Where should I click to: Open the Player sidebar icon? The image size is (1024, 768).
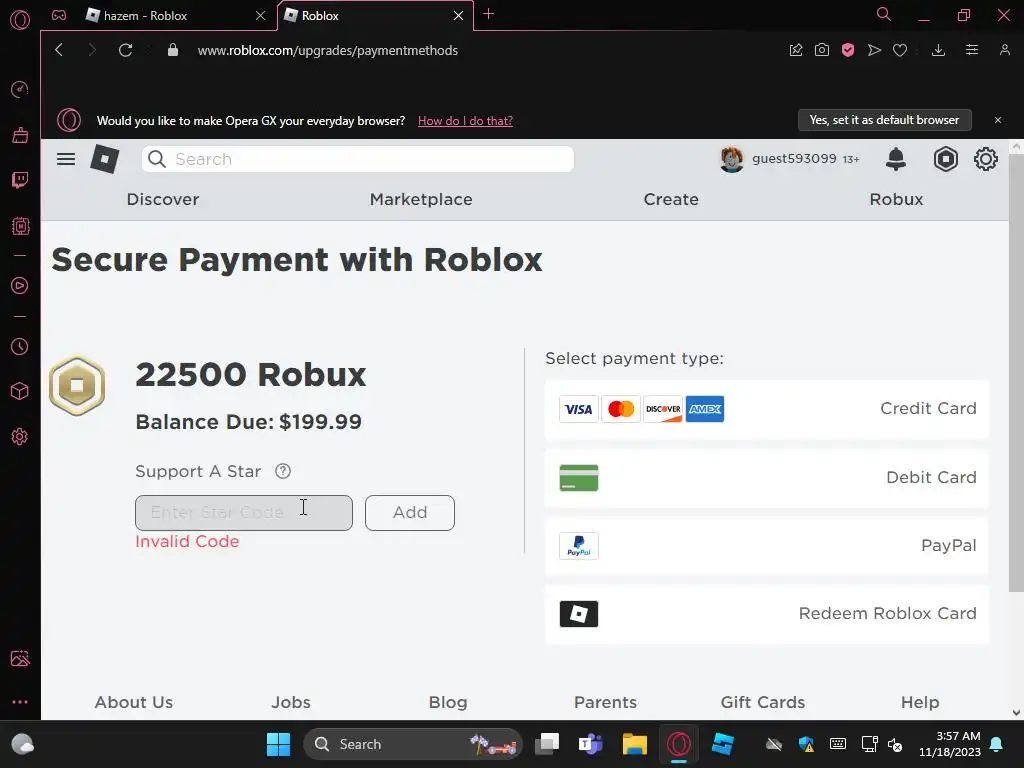pos(20,285)
